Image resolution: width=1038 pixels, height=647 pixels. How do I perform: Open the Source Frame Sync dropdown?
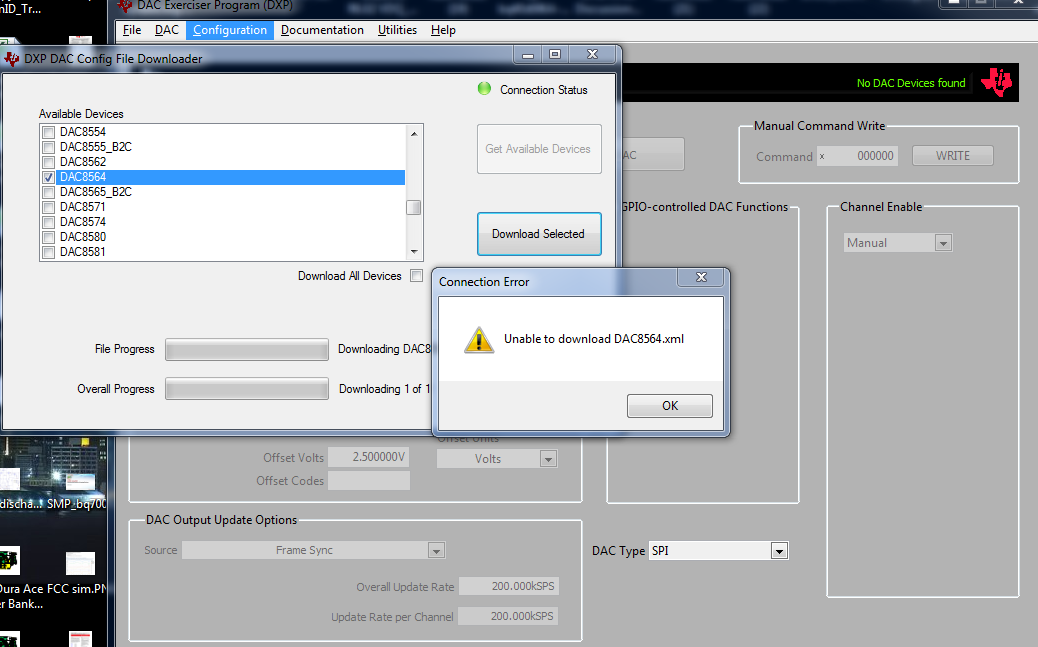(x=436, y=550)
